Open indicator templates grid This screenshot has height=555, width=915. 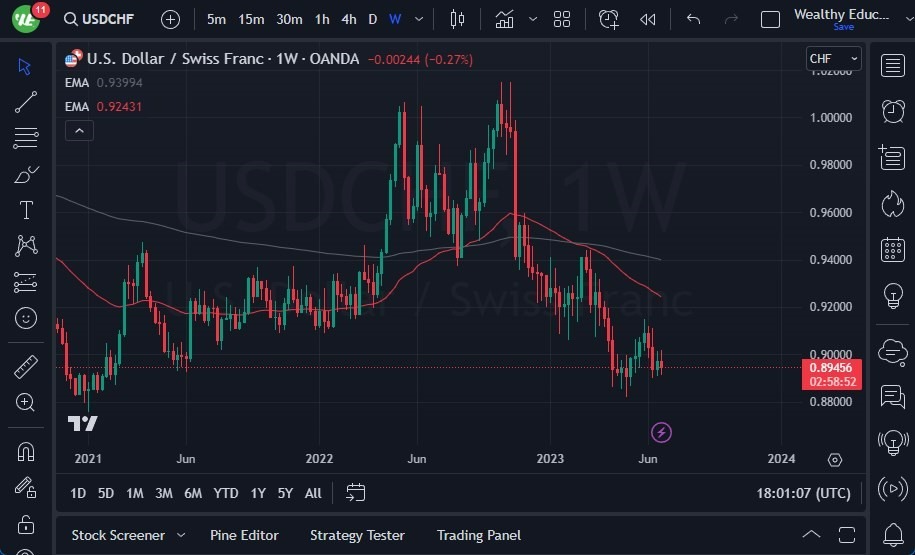562,19
